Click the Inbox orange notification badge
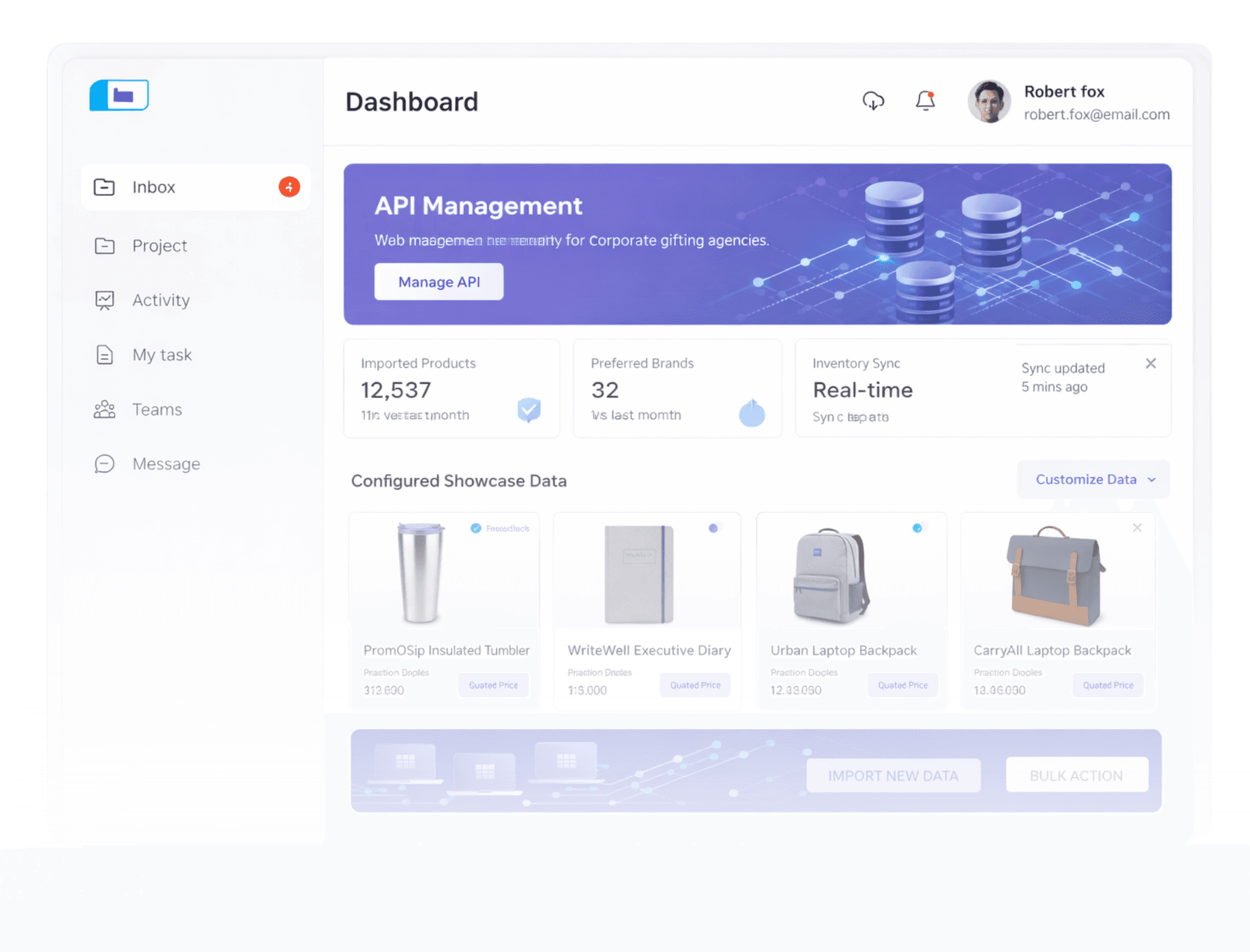This screenshot has width=1250, height=952. tap(289, 187)
